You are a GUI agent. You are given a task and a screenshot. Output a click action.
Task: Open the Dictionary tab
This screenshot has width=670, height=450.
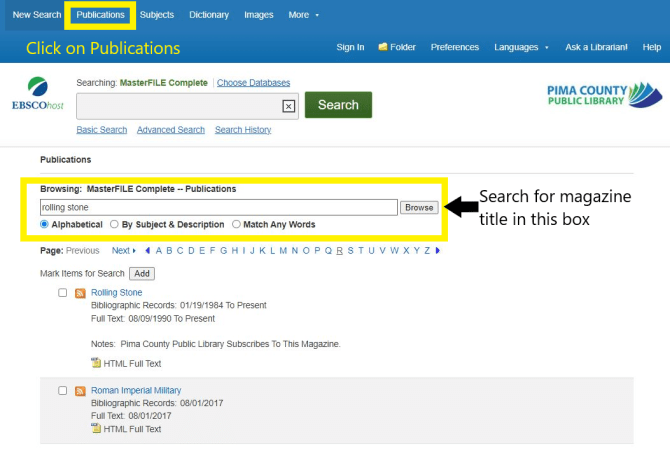209,15
